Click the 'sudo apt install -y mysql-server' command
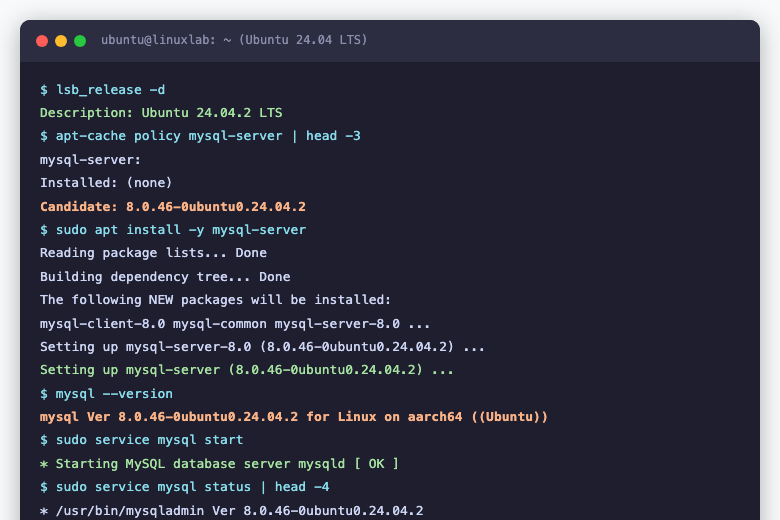 [181, 230]
